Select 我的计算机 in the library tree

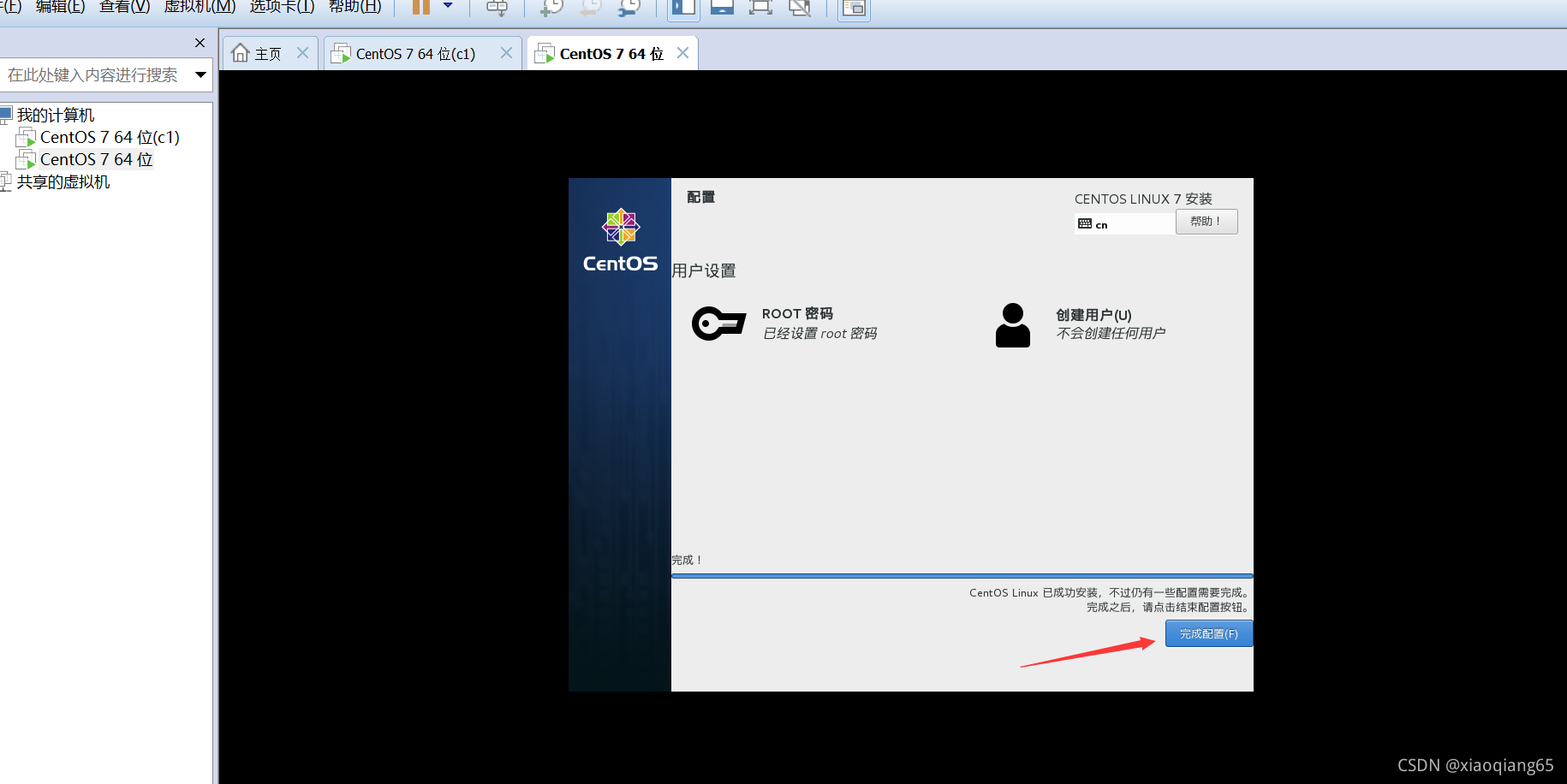56,115
